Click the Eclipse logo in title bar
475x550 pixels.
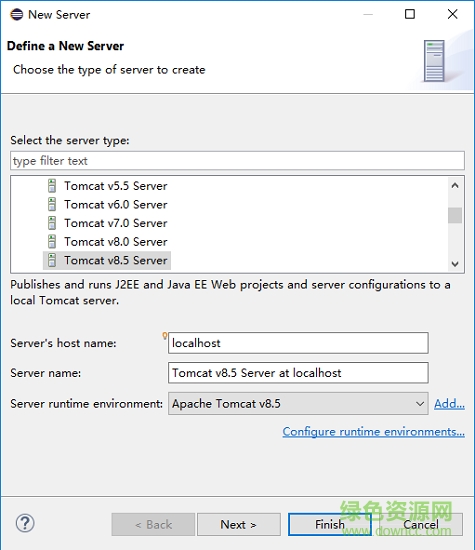[16, 14]
